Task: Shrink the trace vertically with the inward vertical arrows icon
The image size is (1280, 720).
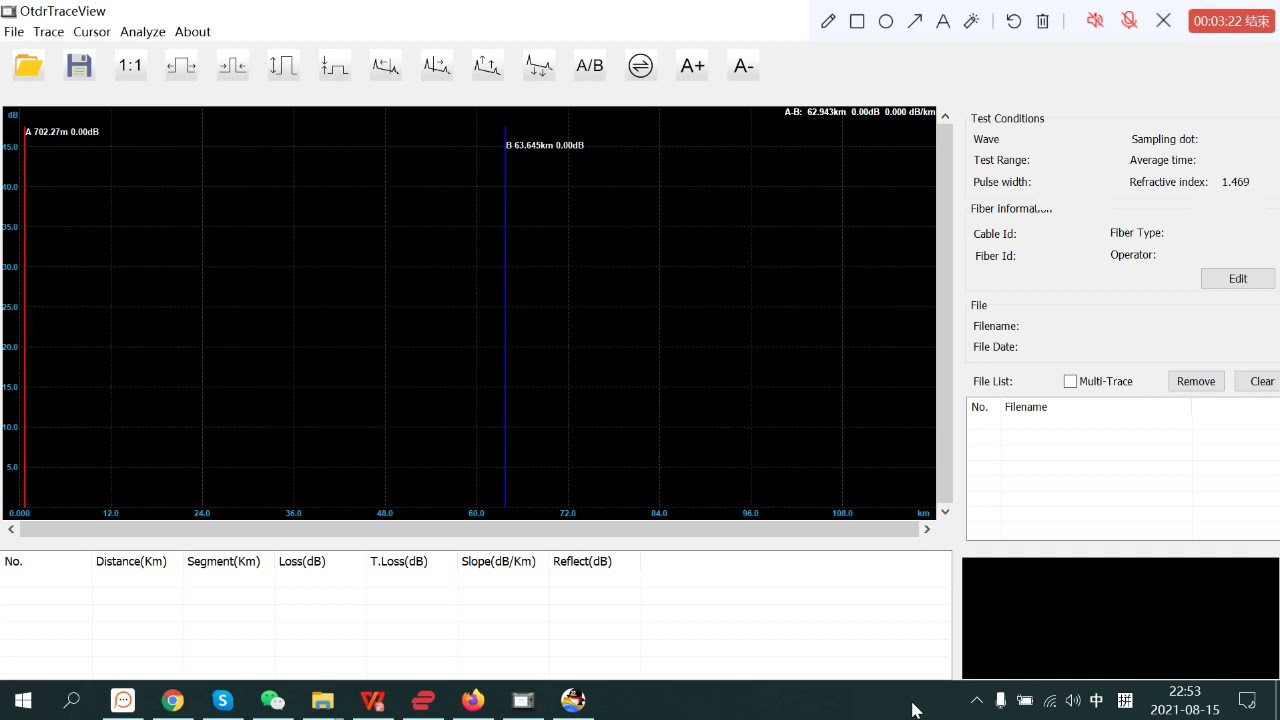Action: pos(334,66)
